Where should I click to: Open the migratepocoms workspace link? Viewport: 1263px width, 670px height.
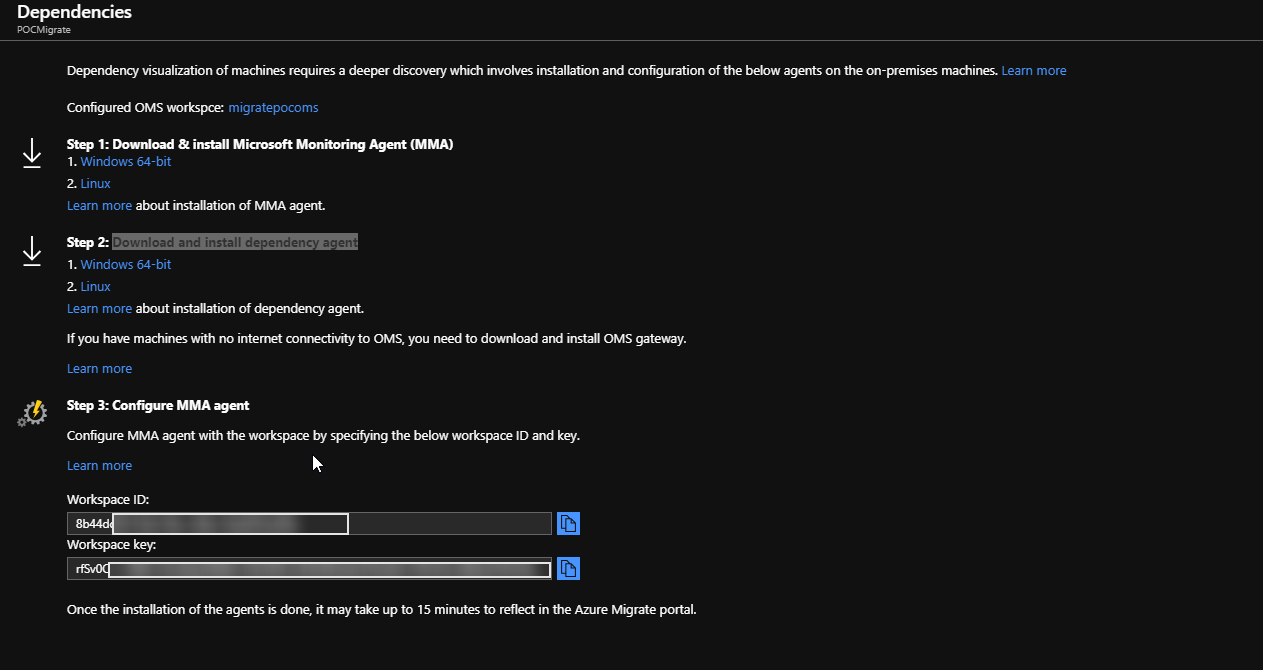273,107
